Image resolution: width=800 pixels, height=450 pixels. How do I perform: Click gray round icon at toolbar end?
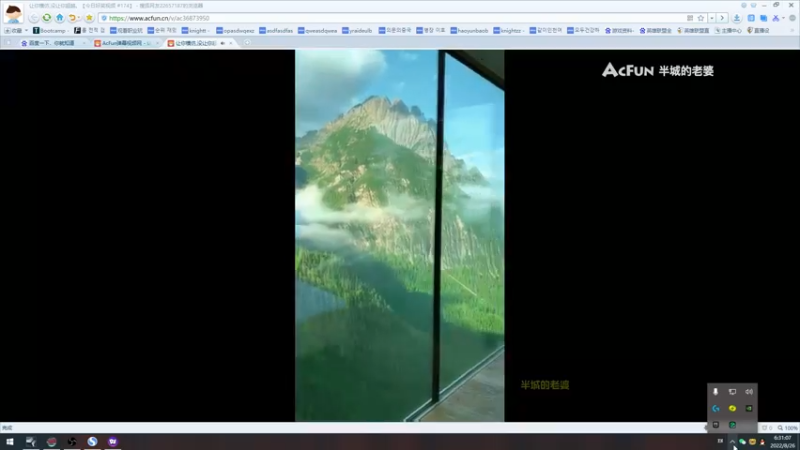pos(792,18)
